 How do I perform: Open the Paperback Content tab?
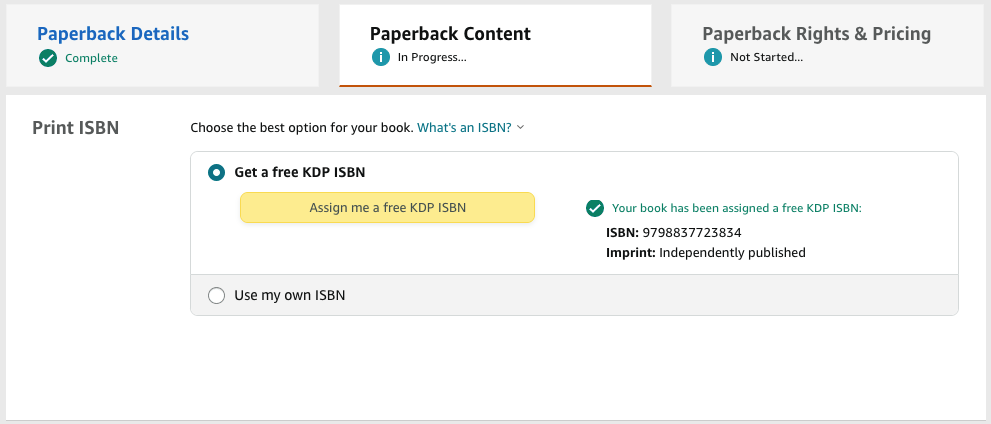[496, 45]
